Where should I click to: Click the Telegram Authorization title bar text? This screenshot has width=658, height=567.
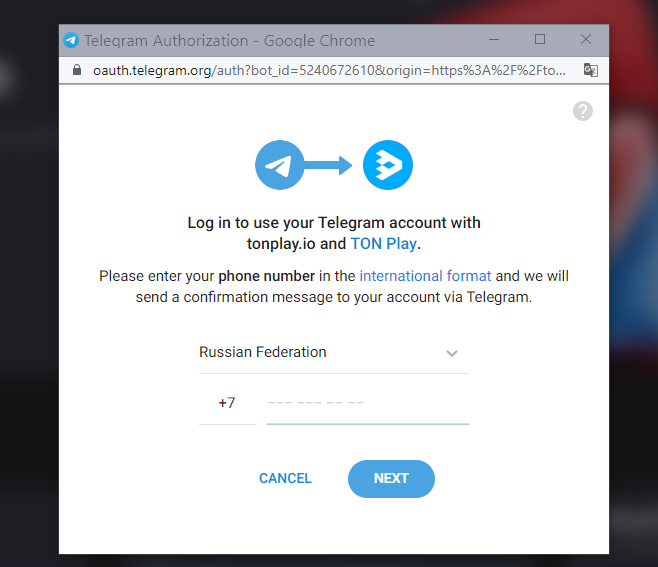[x=230, y=41]
